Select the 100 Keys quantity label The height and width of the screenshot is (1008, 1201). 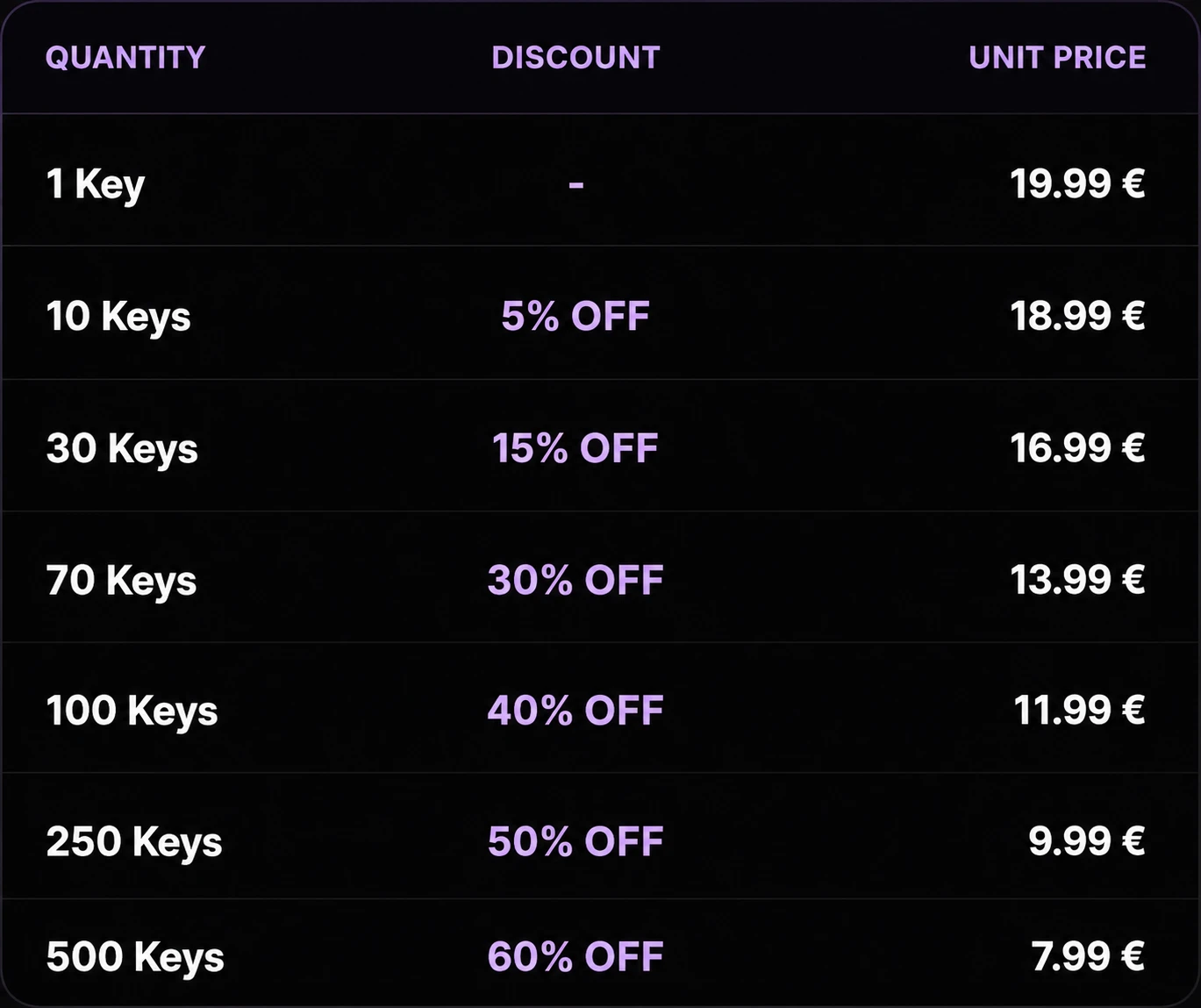pyautogui.click(x=132, y=711)
